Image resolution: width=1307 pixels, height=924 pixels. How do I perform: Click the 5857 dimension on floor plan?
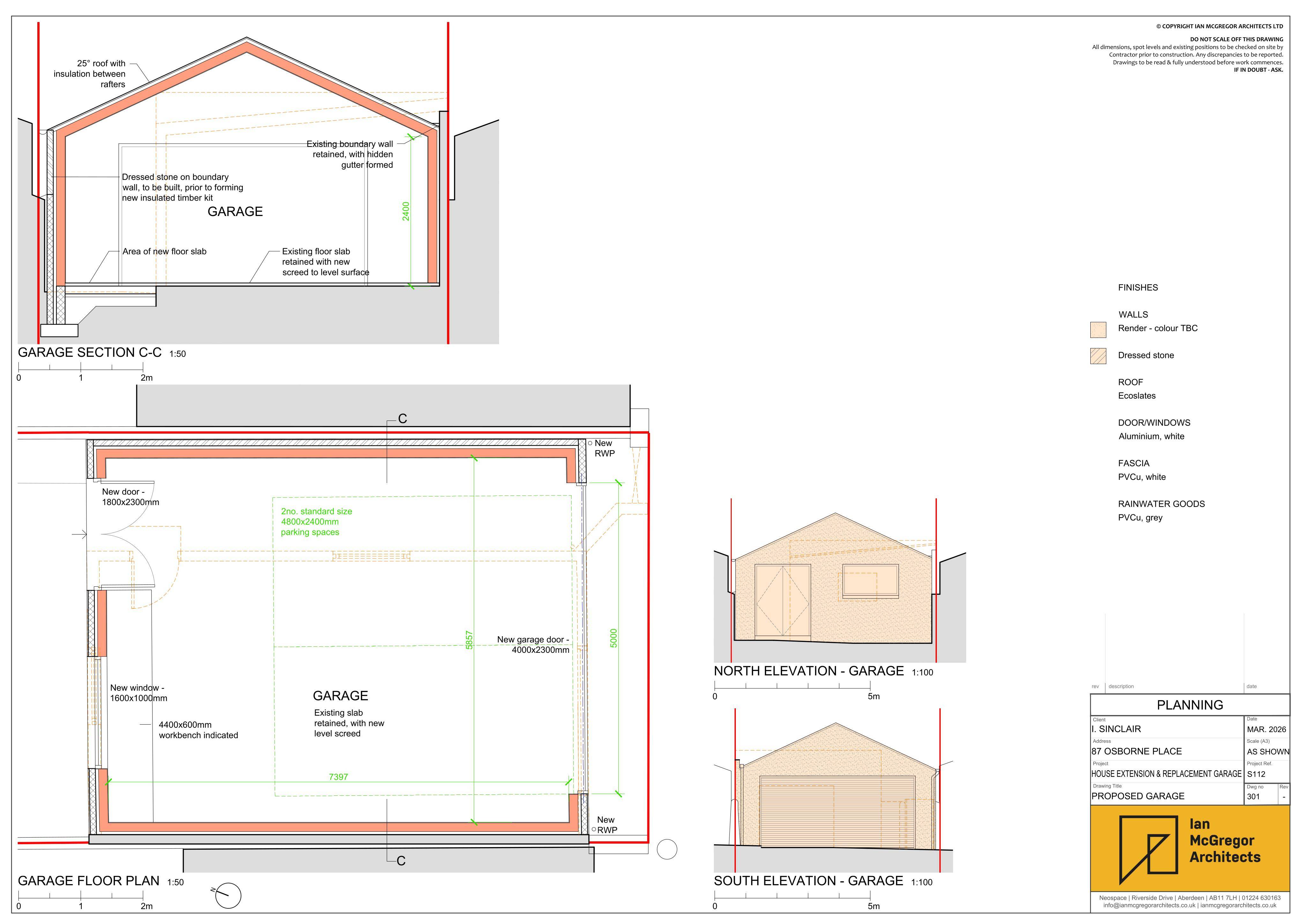(469, 640)
